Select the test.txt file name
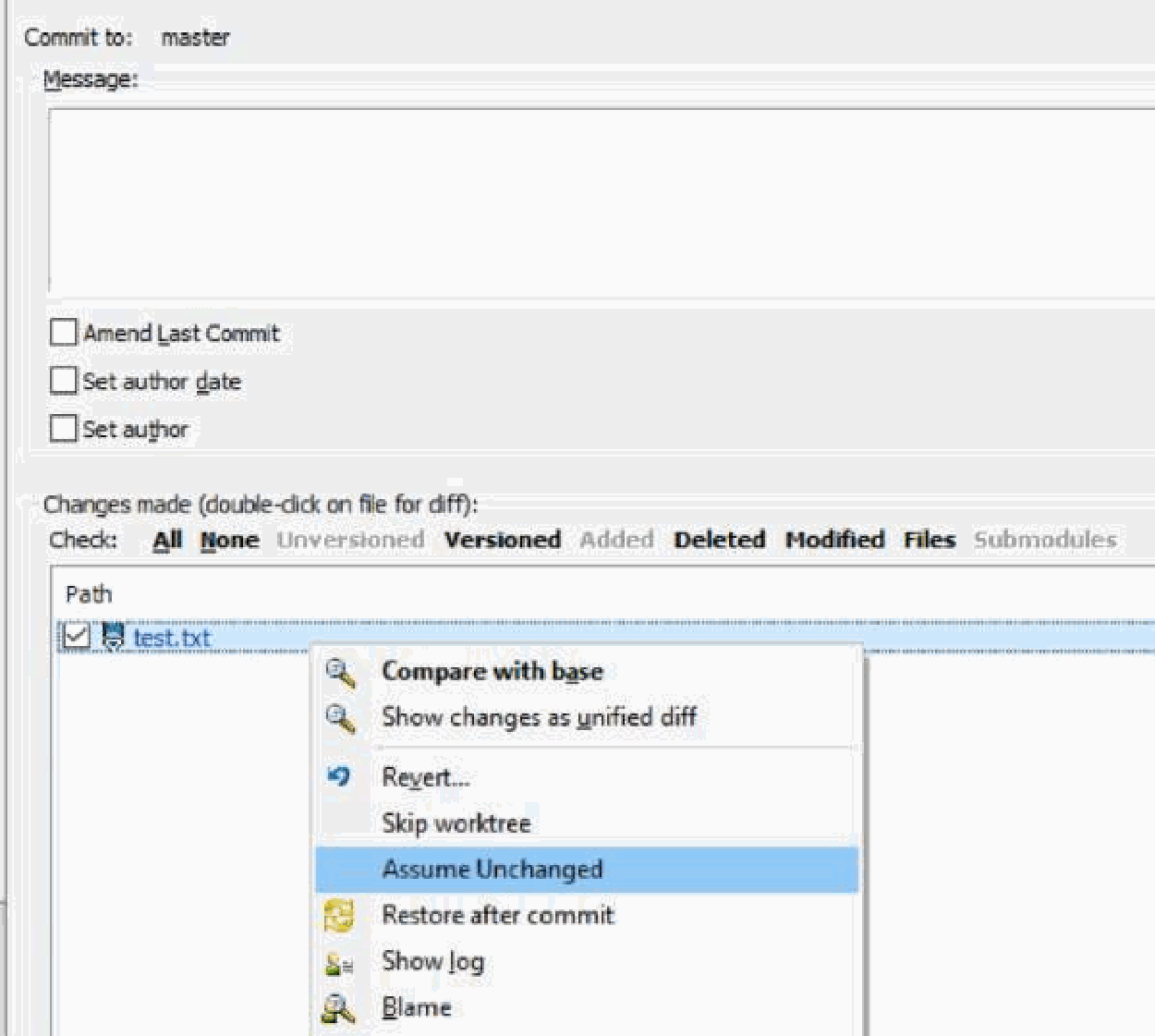This screenshot has height=1036, width=1155. click(172, 638)
